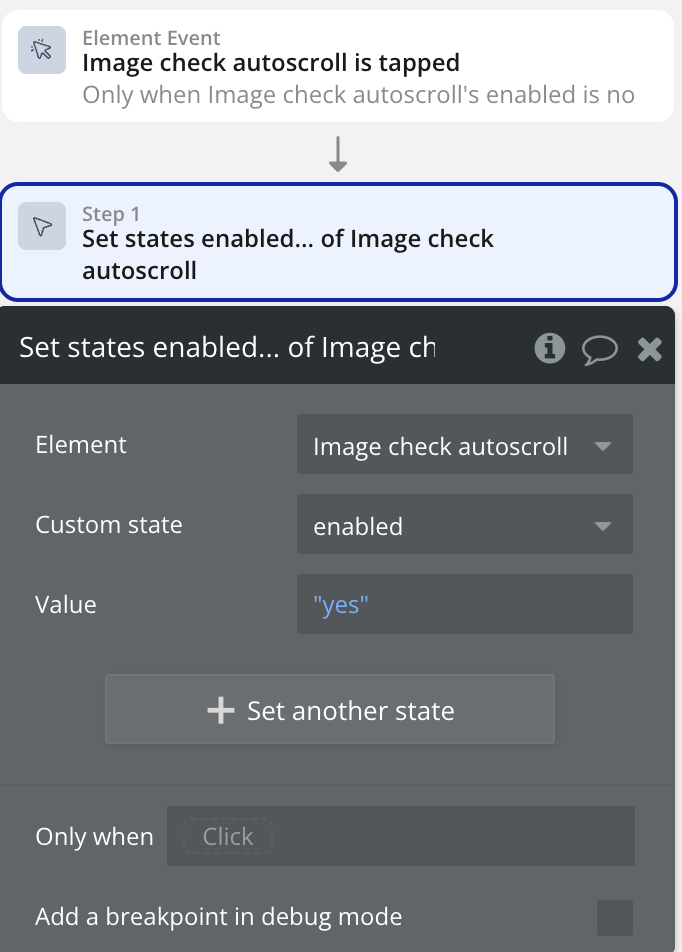This screenshot has height=952, width=682.
Task: Select the "Image check autoscroll is tapped" event title
Action: pos(270,63)
